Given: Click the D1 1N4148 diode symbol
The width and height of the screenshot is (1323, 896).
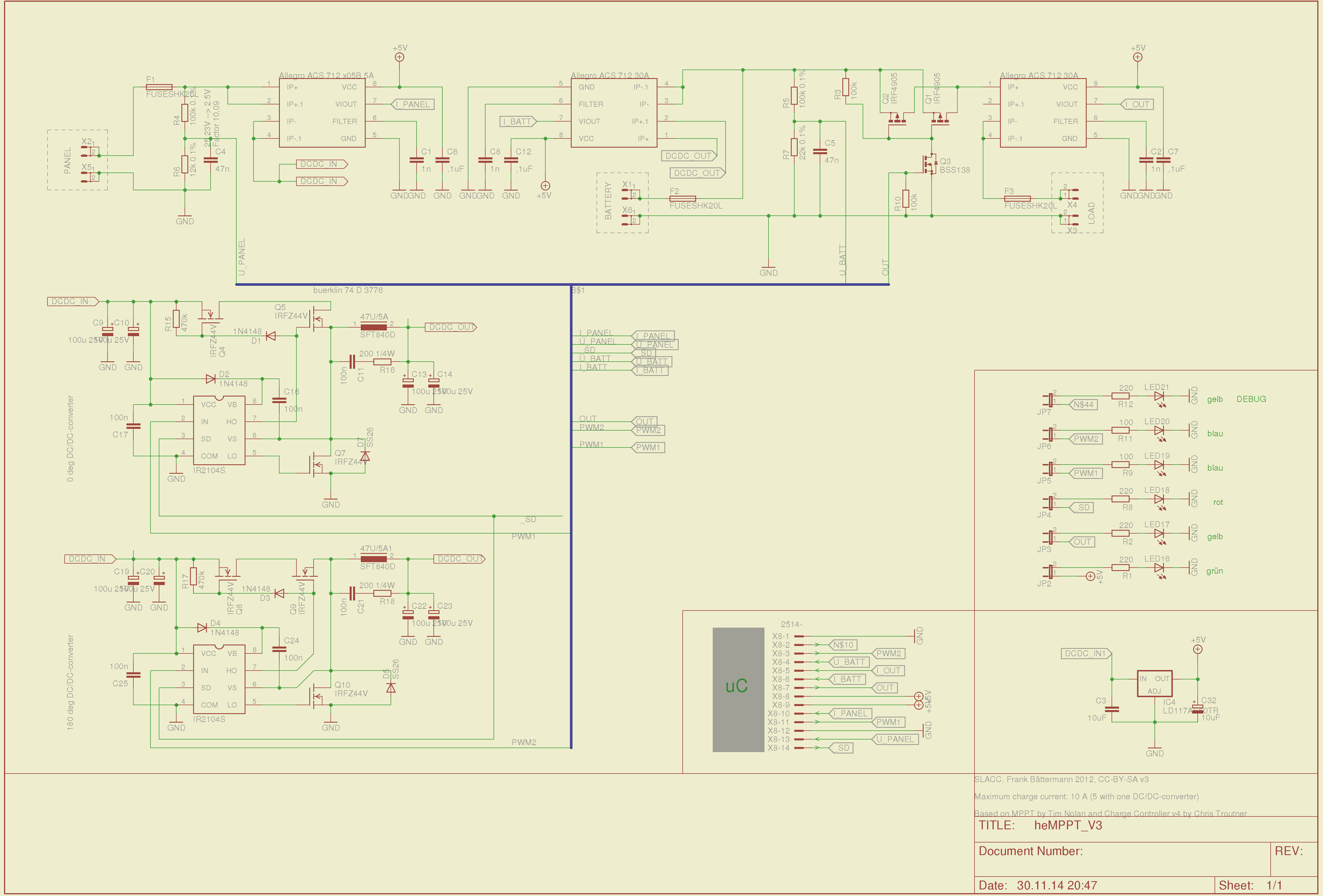Looking at the screenshot, I should (271, 336).
